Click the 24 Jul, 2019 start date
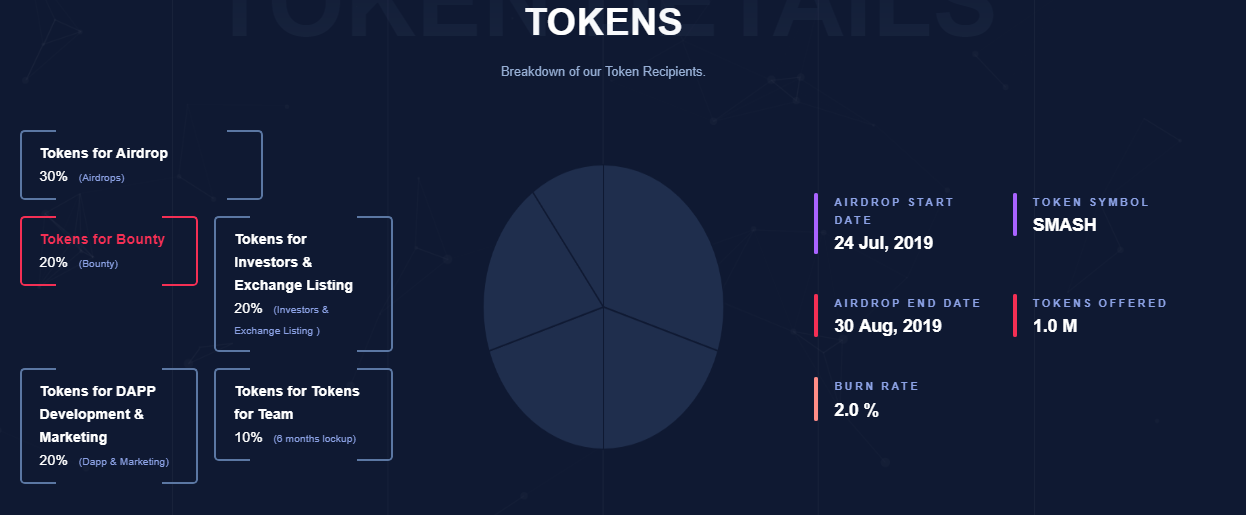The width and height of the screenshot is (1246, 515). click(883, 242)
